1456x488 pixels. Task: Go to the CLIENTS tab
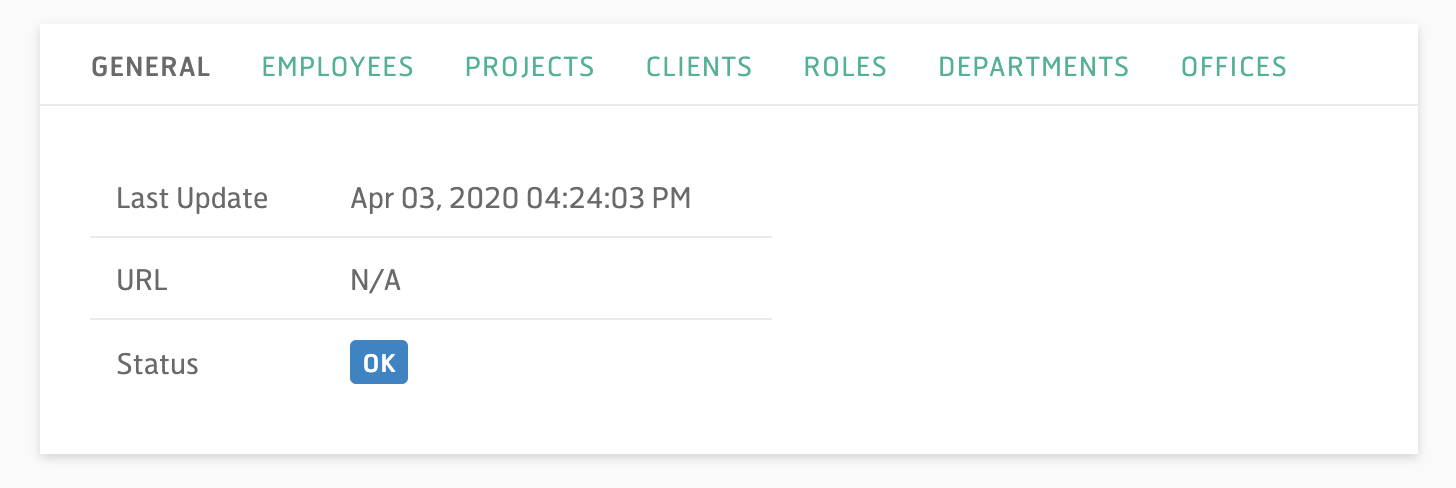tap(699, 67)
